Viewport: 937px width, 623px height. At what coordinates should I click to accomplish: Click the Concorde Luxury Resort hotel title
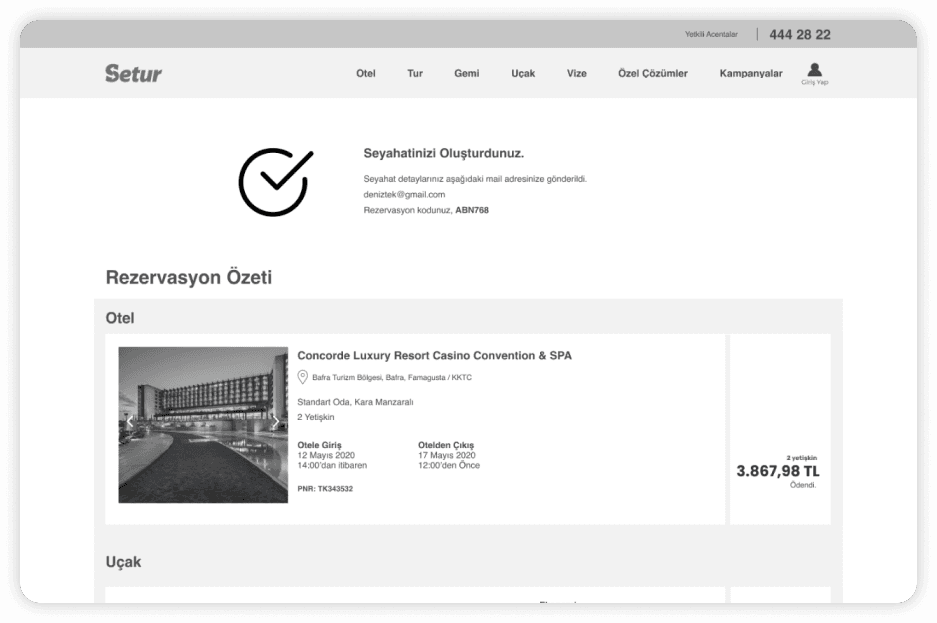434,355
